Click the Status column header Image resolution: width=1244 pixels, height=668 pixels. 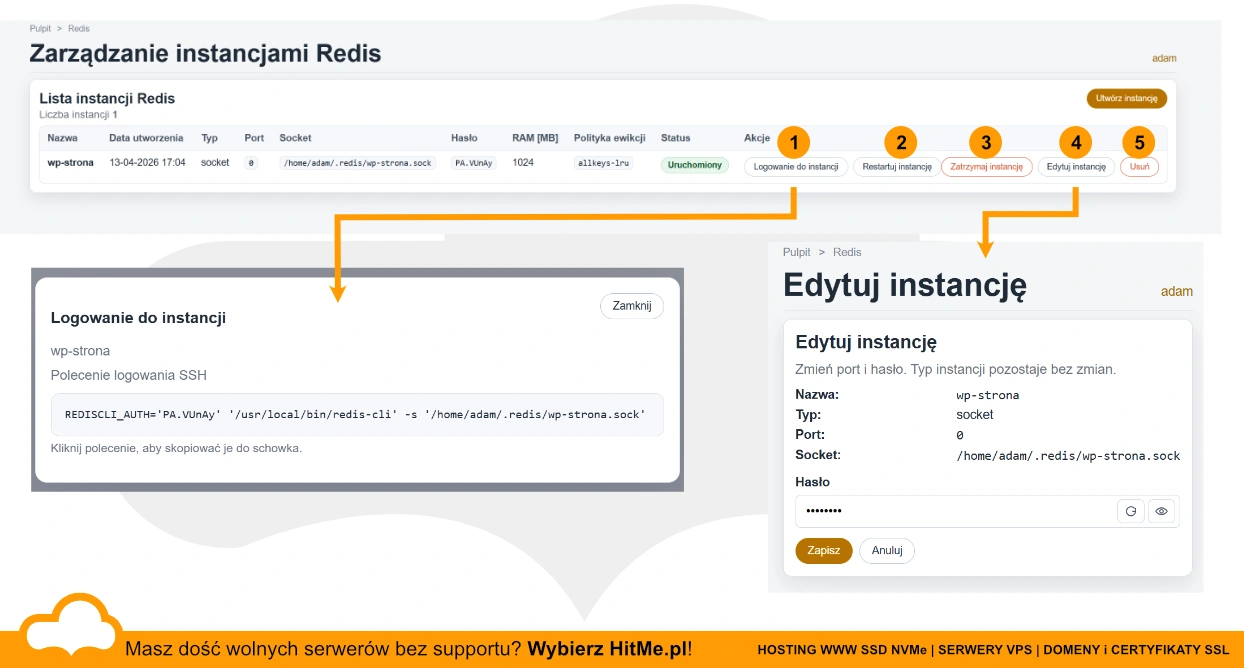point(676,138)
